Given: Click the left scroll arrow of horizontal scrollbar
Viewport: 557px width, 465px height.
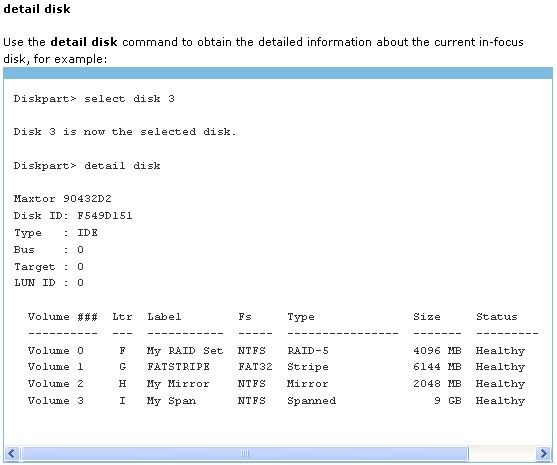Looking at the screenshot, I should [12, 454].
